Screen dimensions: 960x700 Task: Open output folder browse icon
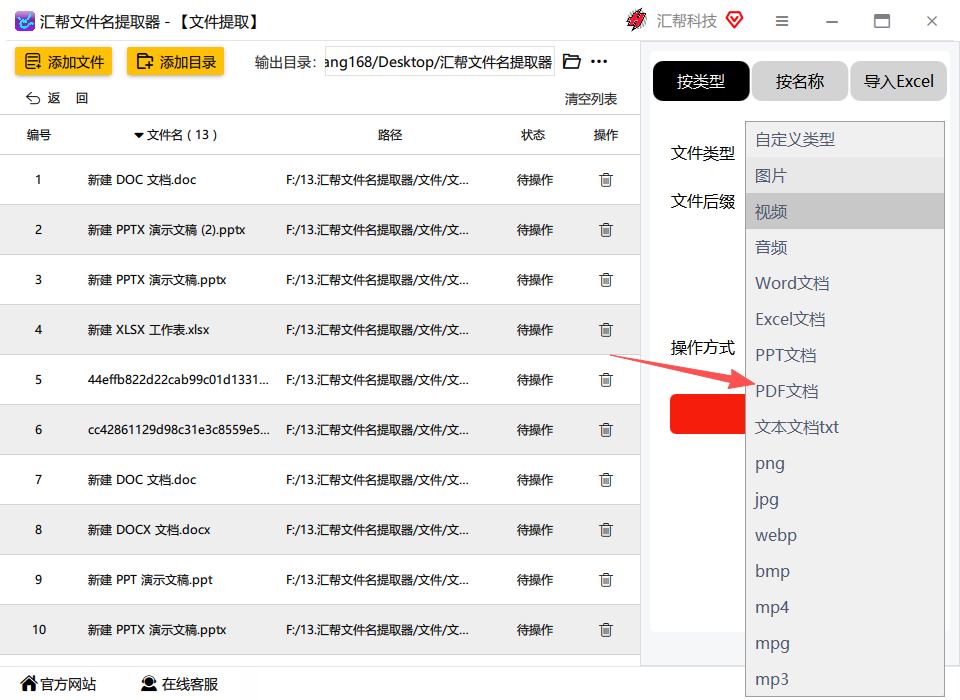coord(571,61)
